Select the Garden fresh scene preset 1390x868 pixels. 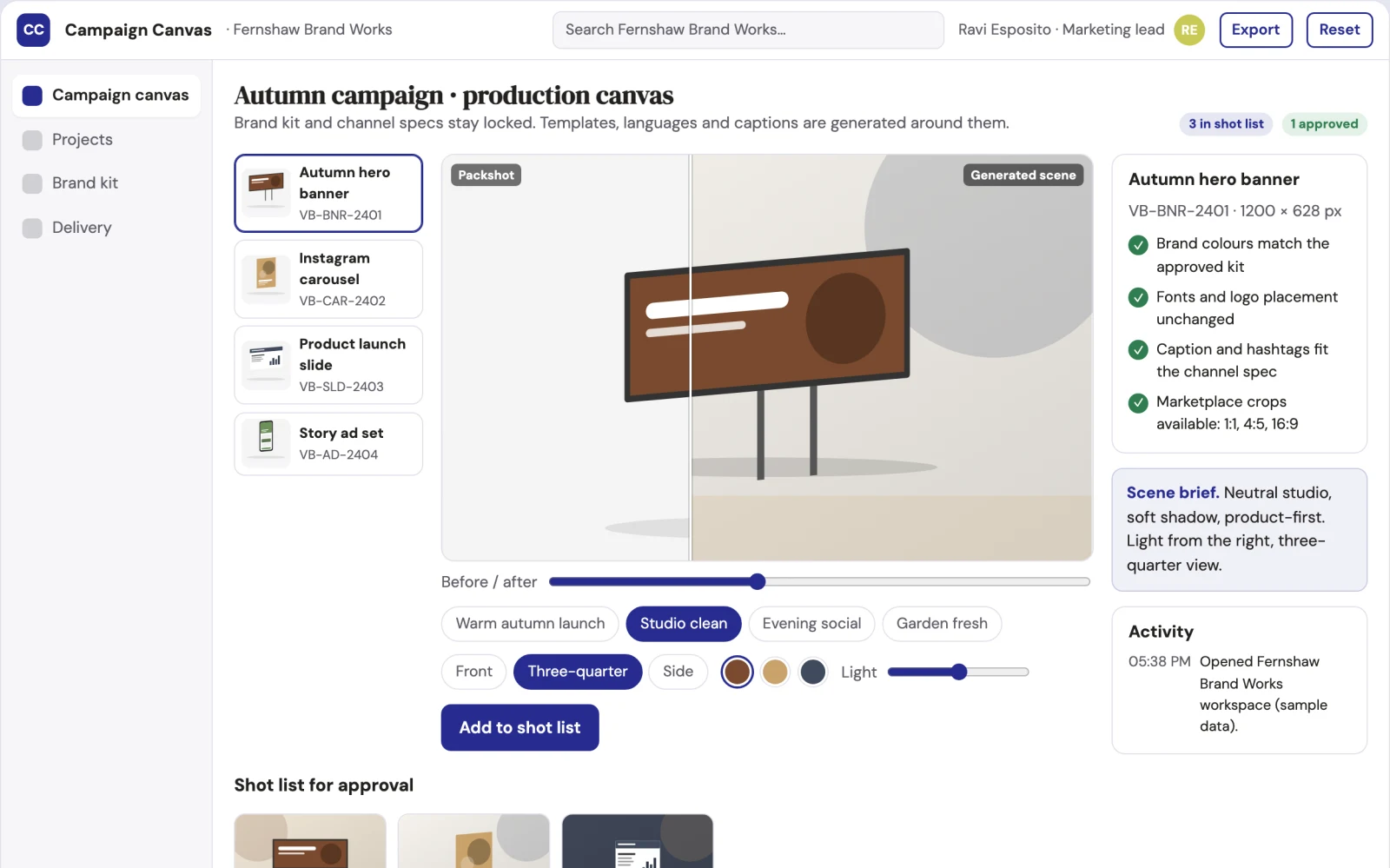[942, 624]
